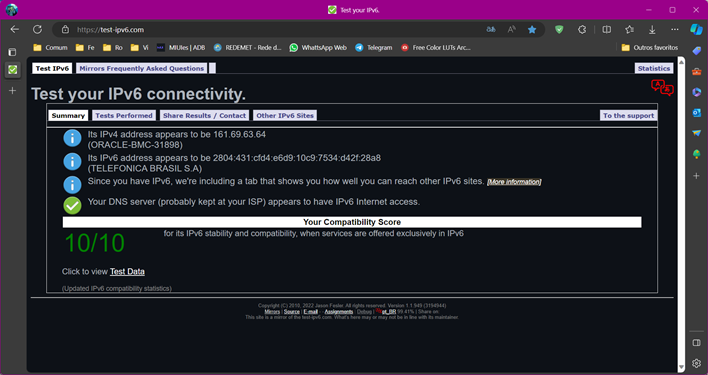Screen dimensions: 708x375
Task: Click the 10/10 compatibility score
Action: click(94, 243)
